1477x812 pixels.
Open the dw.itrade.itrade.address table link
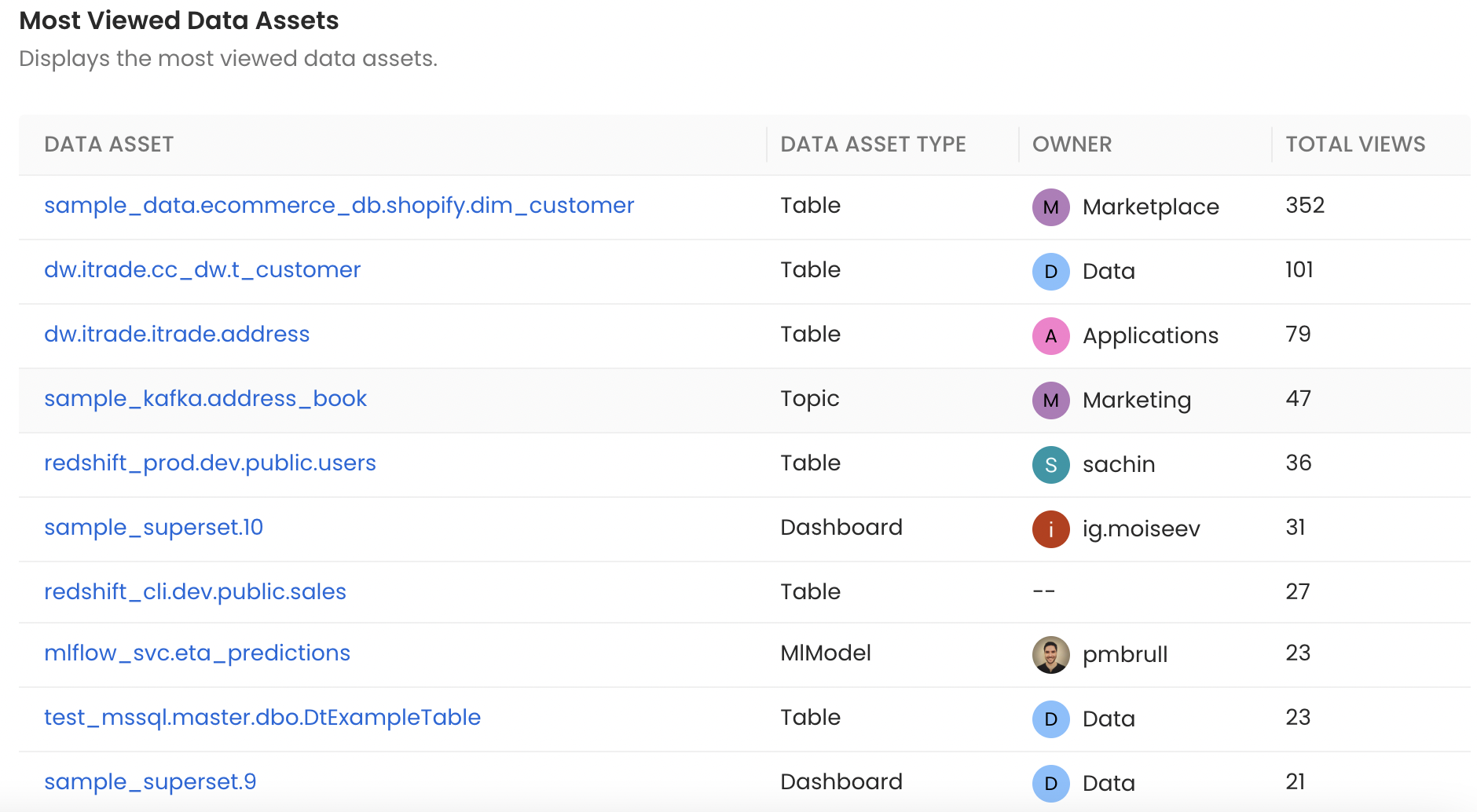177,335
